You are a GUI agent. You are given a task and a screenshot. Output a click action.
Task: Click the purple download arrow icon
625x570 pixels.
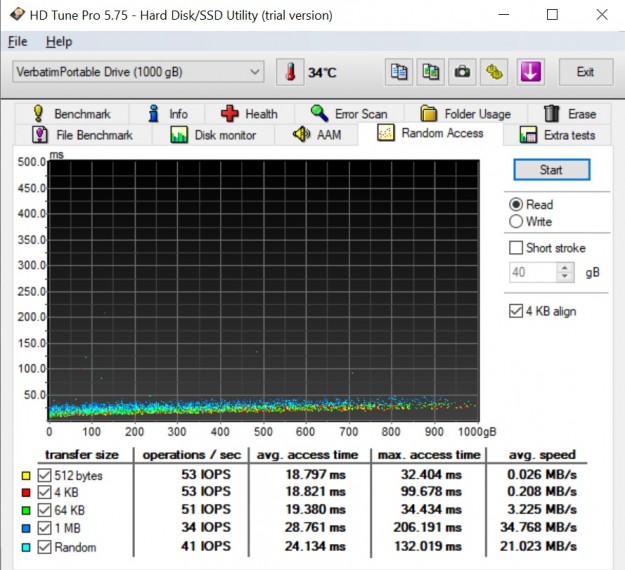pos(530,72)
